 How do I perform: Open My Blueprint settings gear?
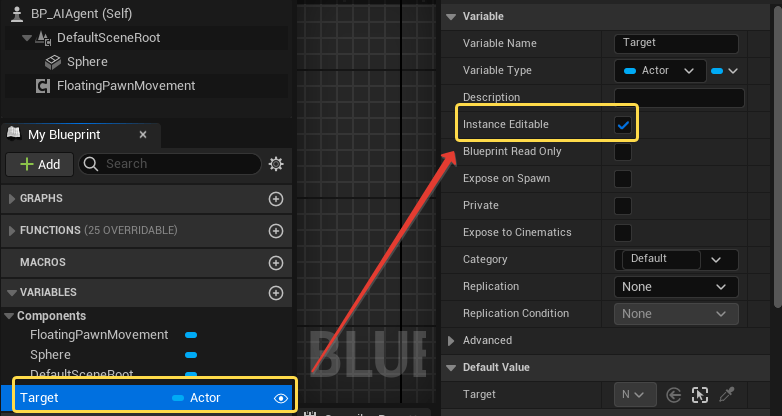276,164
